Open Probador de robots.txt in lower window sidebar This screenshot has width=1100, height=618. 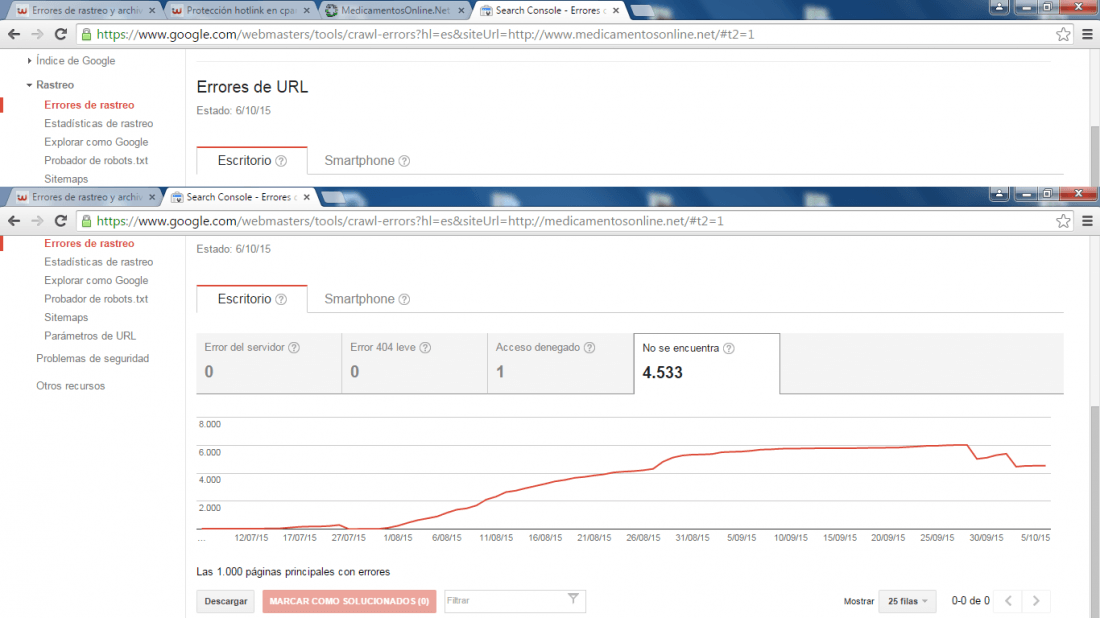pos(96,299)
